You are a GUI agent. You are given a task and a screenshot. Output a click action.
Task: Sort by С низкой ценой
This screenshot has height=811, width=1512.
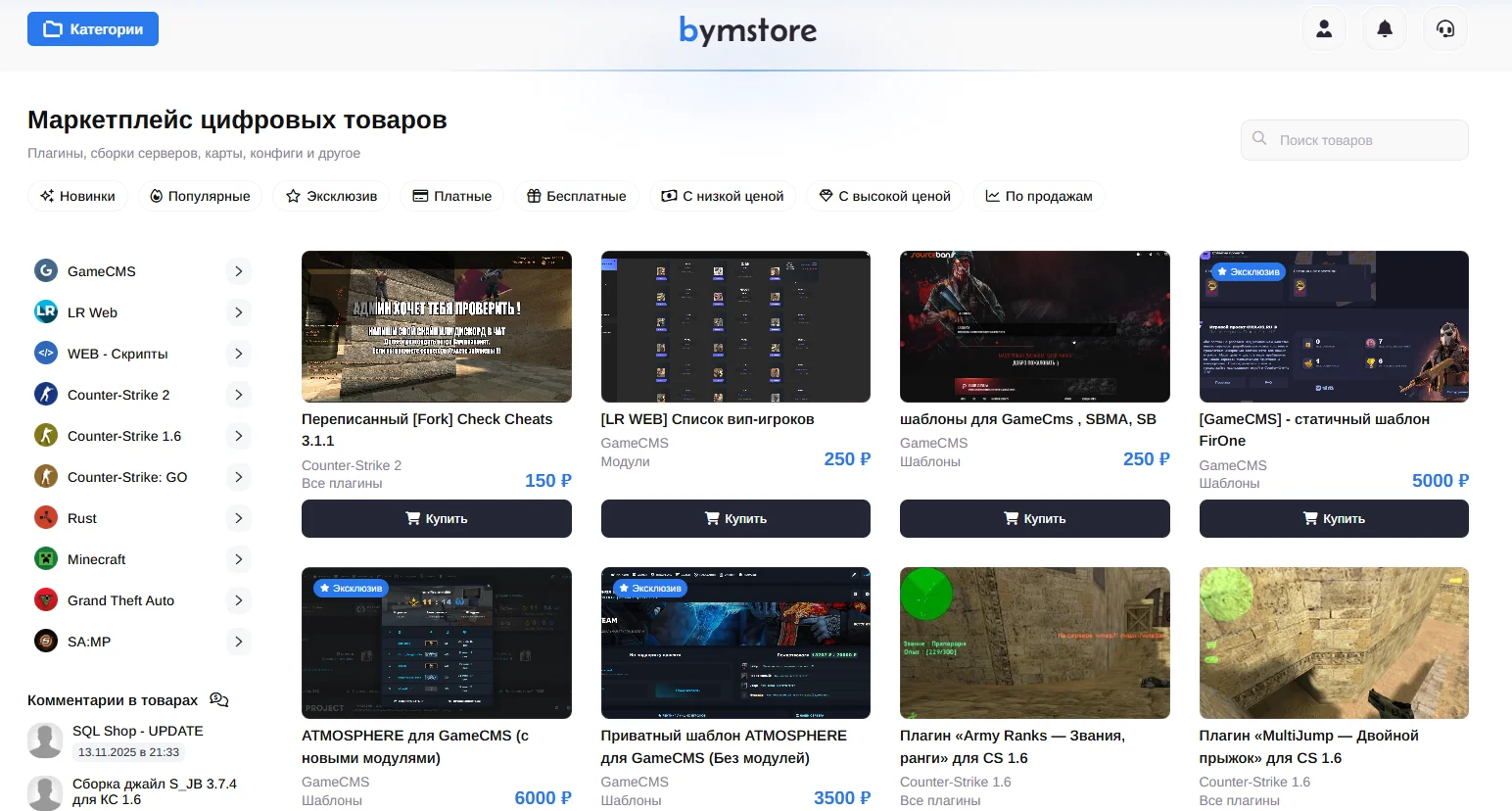[x=723, y=196]
